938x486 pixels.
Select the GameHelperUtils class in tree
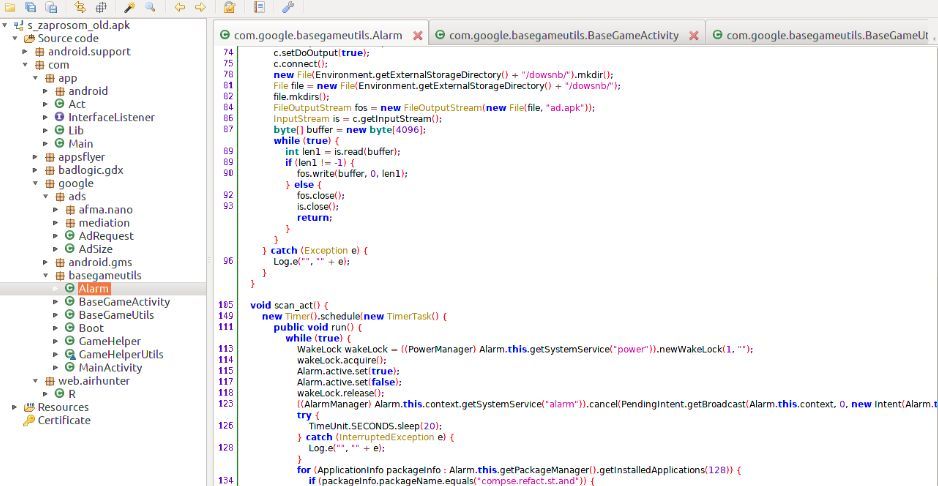point(120,354)
